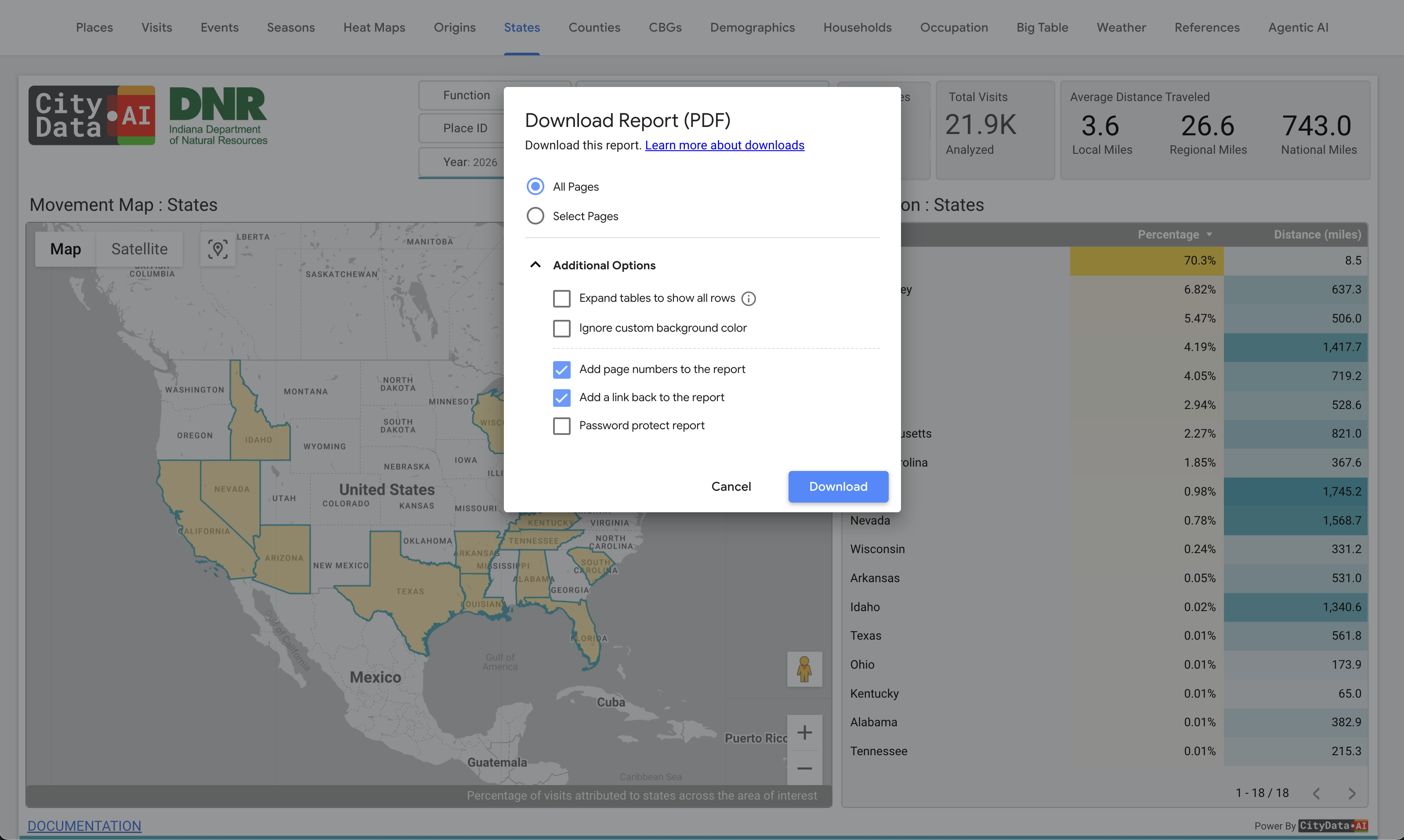Screen dimensions: 1404x840
Task: Open the Agentic AI tab
Action: pyautogui.click(x=1298, y=27)
